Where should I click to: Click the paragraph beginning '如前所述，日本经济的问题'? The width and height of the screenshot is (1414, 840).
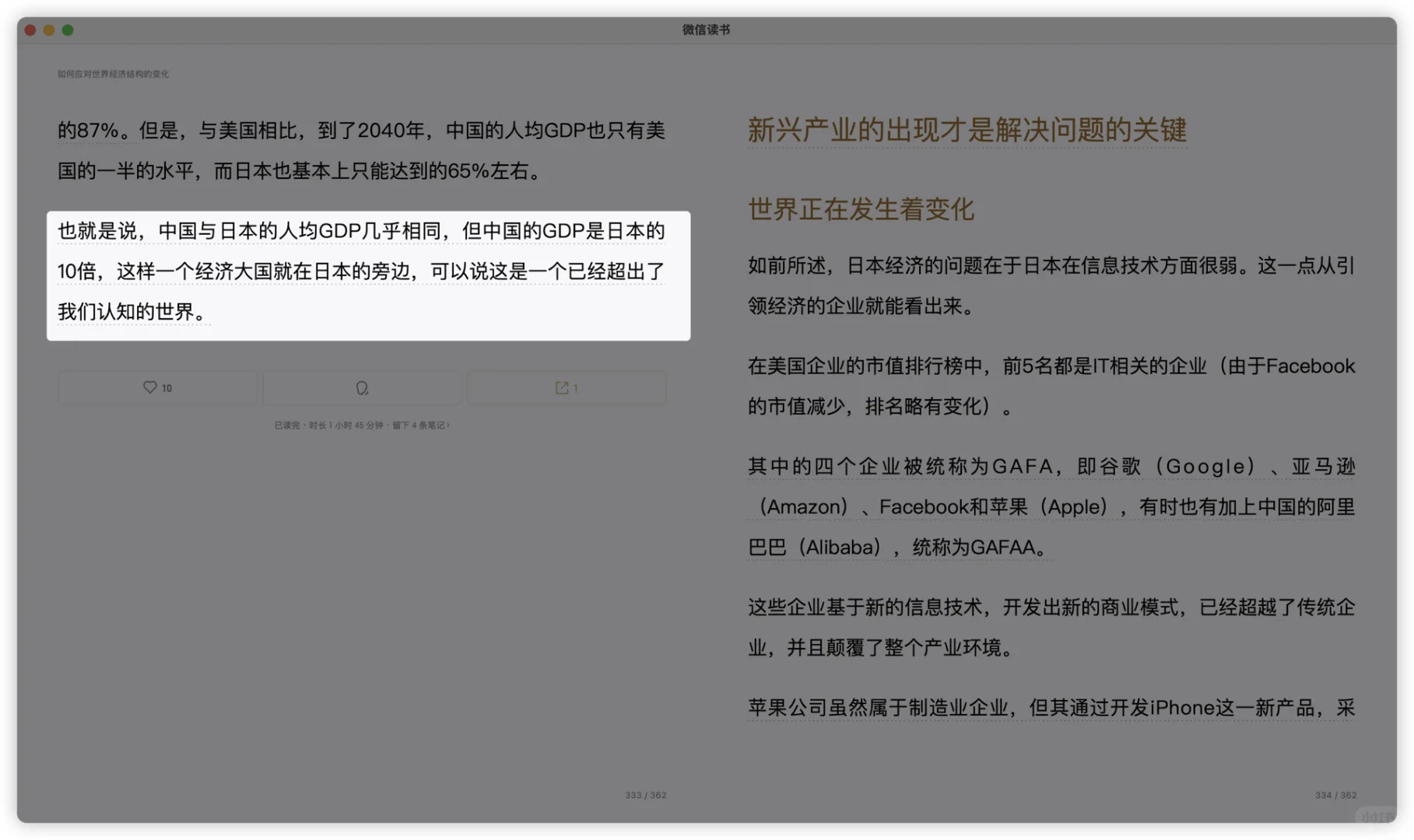(x=1051, y=285)
